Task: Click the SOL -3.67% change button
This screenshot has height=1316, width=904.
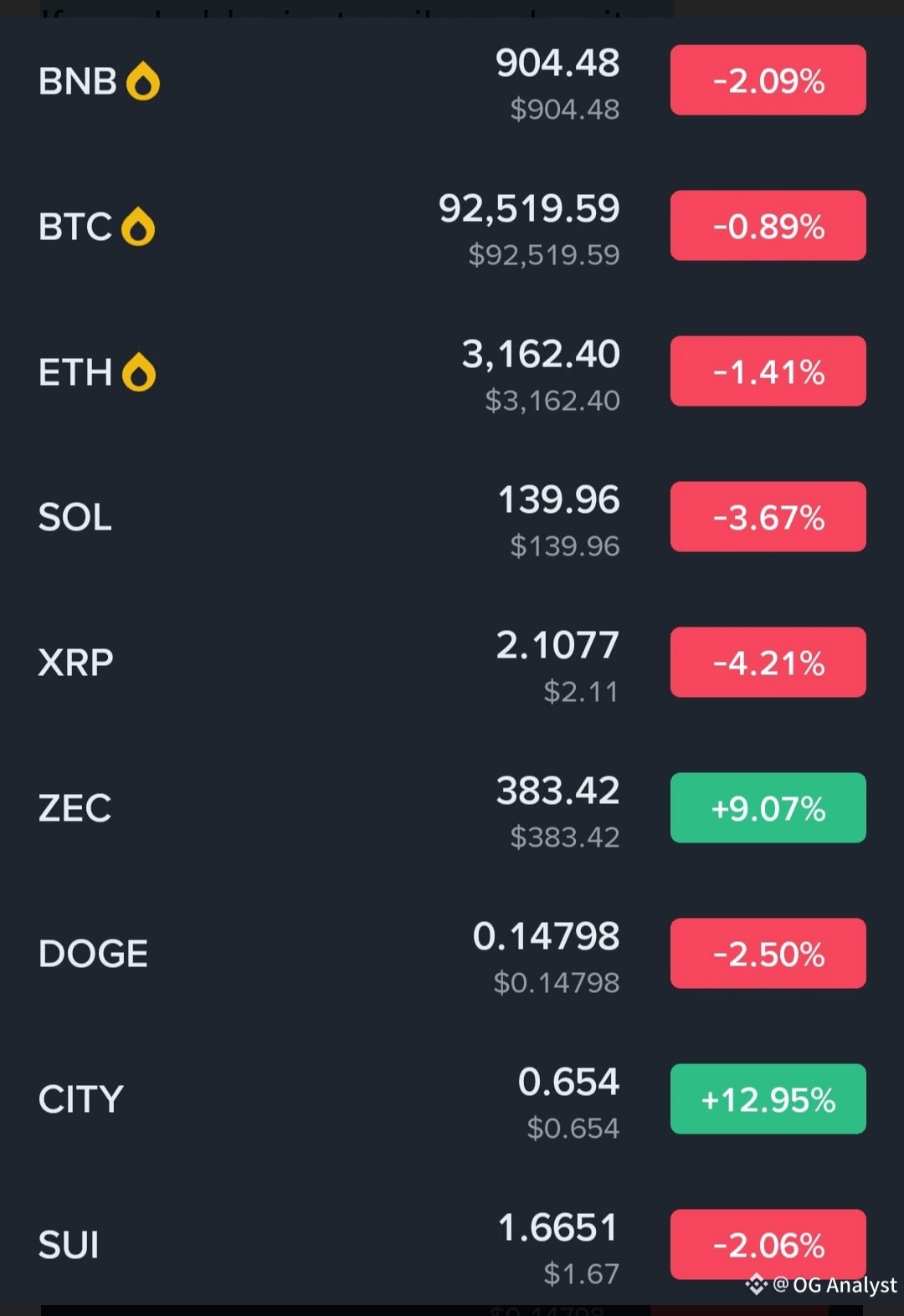Action: pyautogui.click(x=768, y=517)
